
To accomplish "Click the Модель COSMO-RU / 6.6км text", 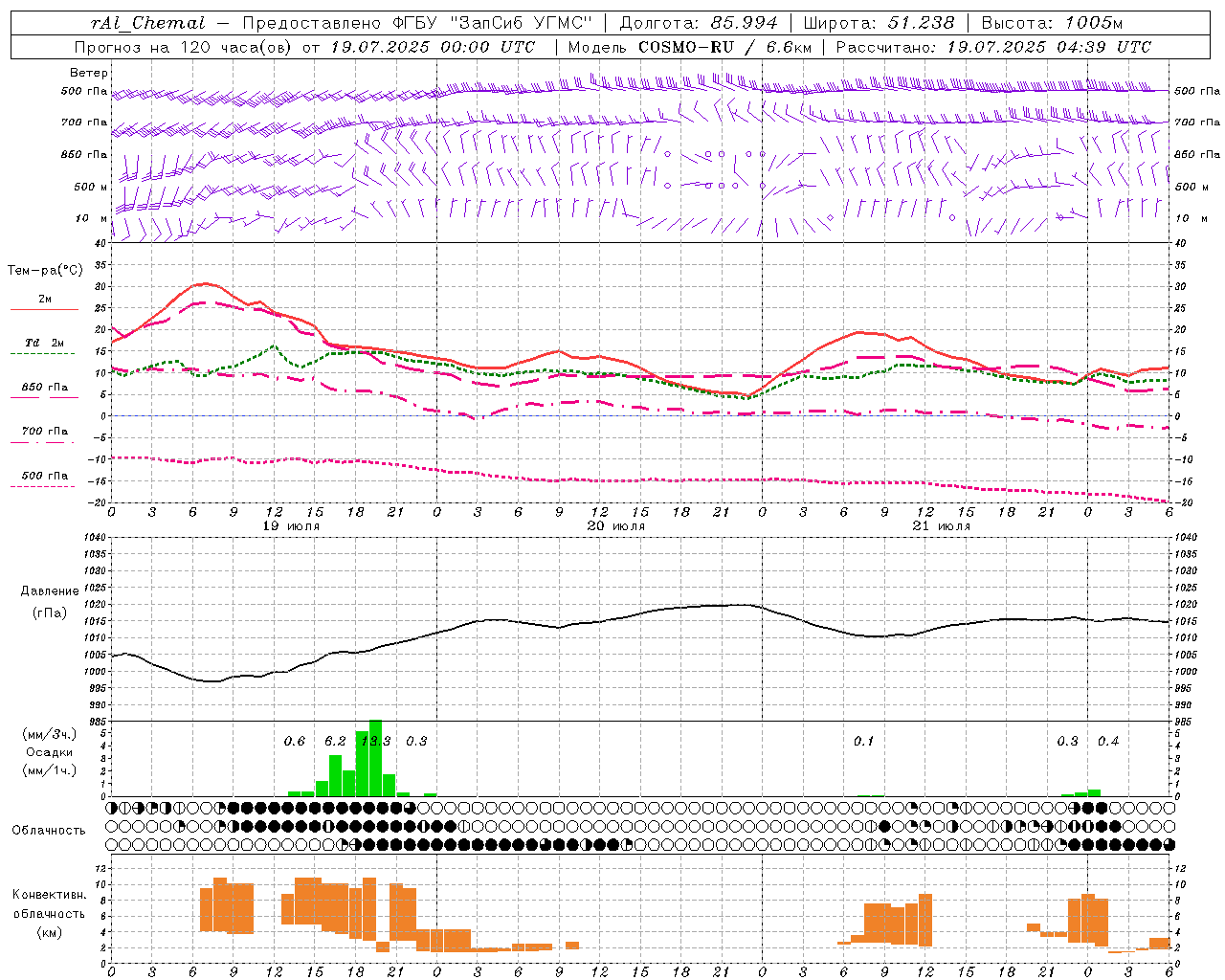I will pos(690,47).
